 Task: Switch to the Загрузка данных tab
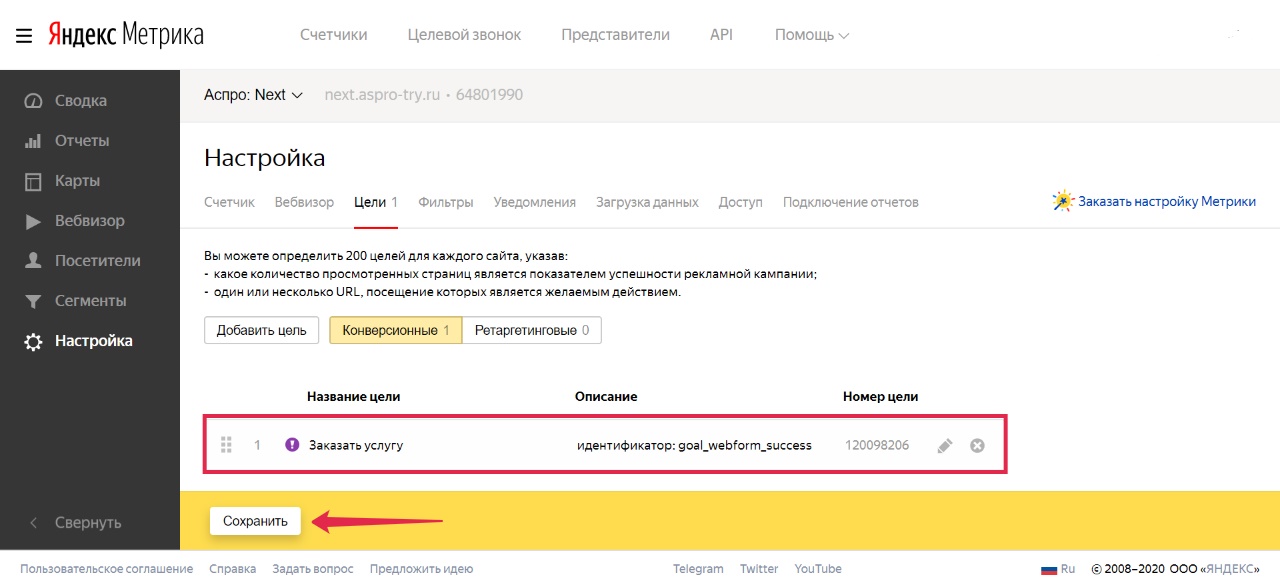(647, 202)
